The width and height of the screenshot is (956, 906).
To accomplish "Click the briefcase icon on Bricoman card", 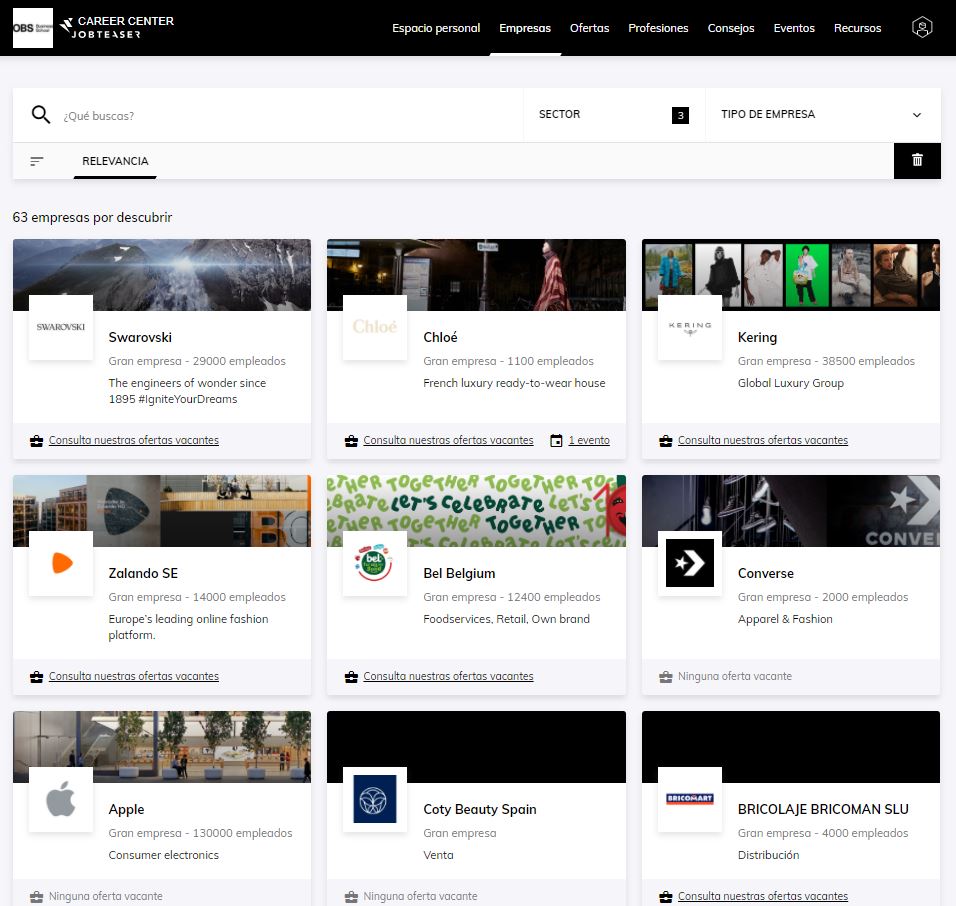I will point(666,897).
